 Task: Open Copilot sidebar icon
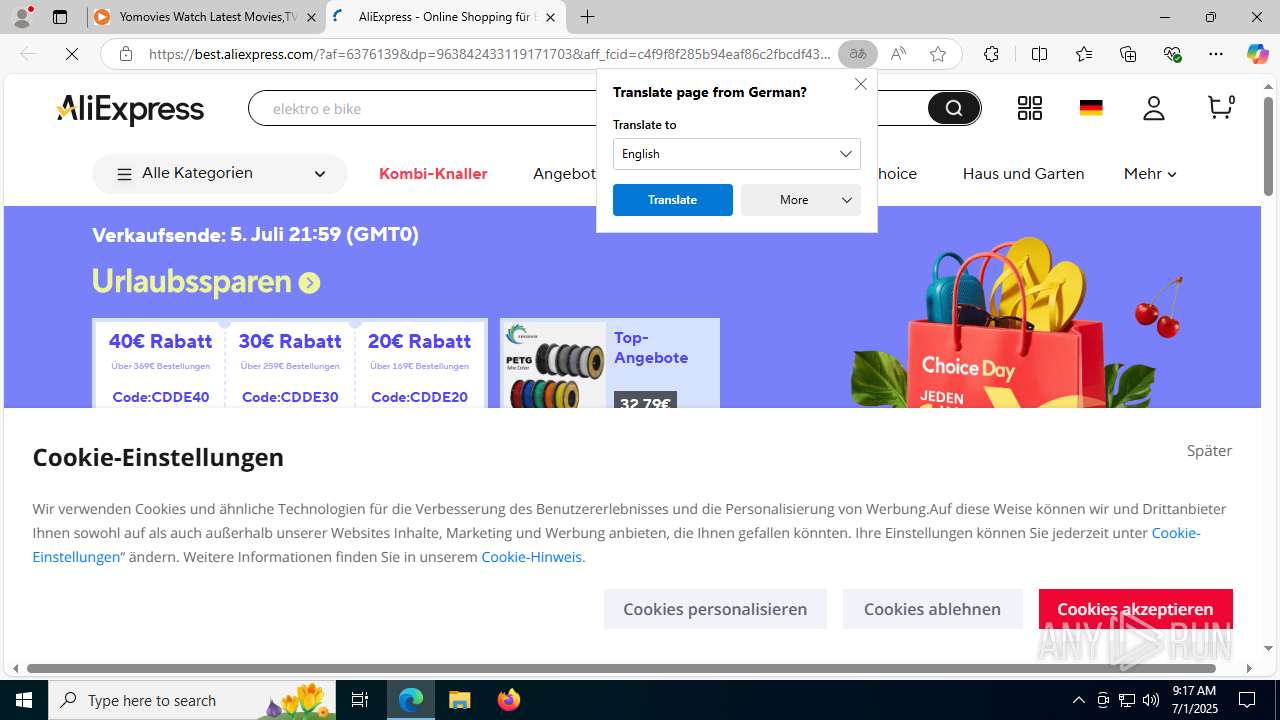[1257, 54]
